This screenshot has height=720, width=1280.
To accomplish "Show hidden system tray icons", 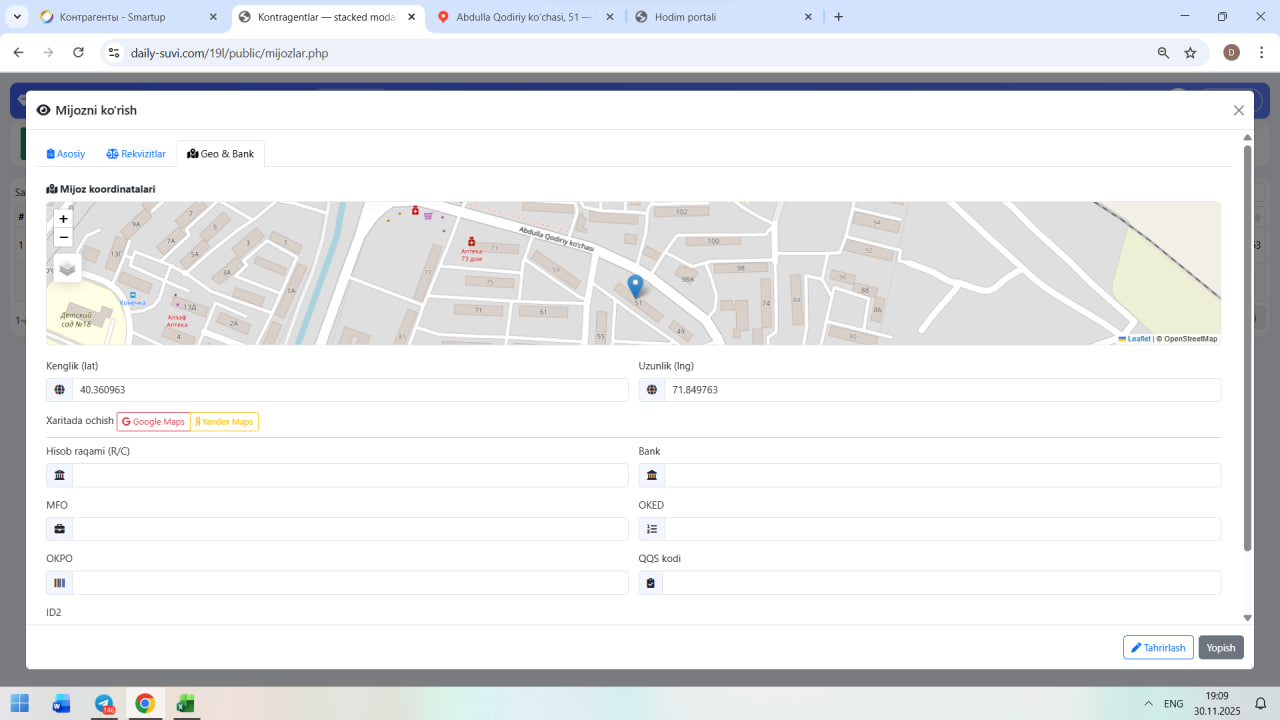I will (x=1147, y=704).
